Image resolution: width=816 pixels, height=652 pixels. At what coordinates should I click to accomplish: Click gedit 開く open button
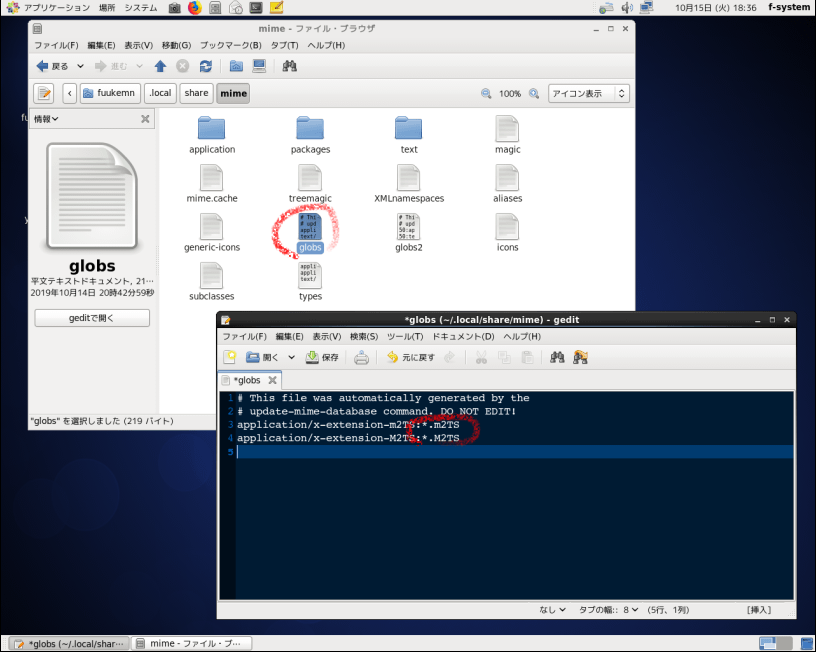263,357
